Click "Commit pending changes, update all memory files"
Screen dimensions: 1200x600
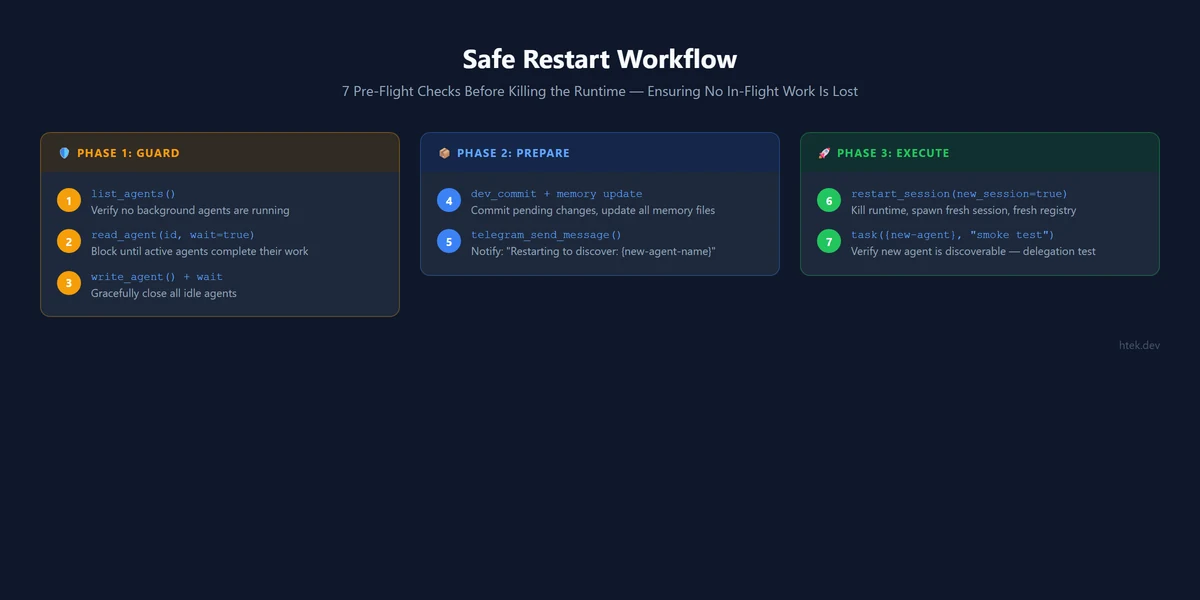click(593, 210)
